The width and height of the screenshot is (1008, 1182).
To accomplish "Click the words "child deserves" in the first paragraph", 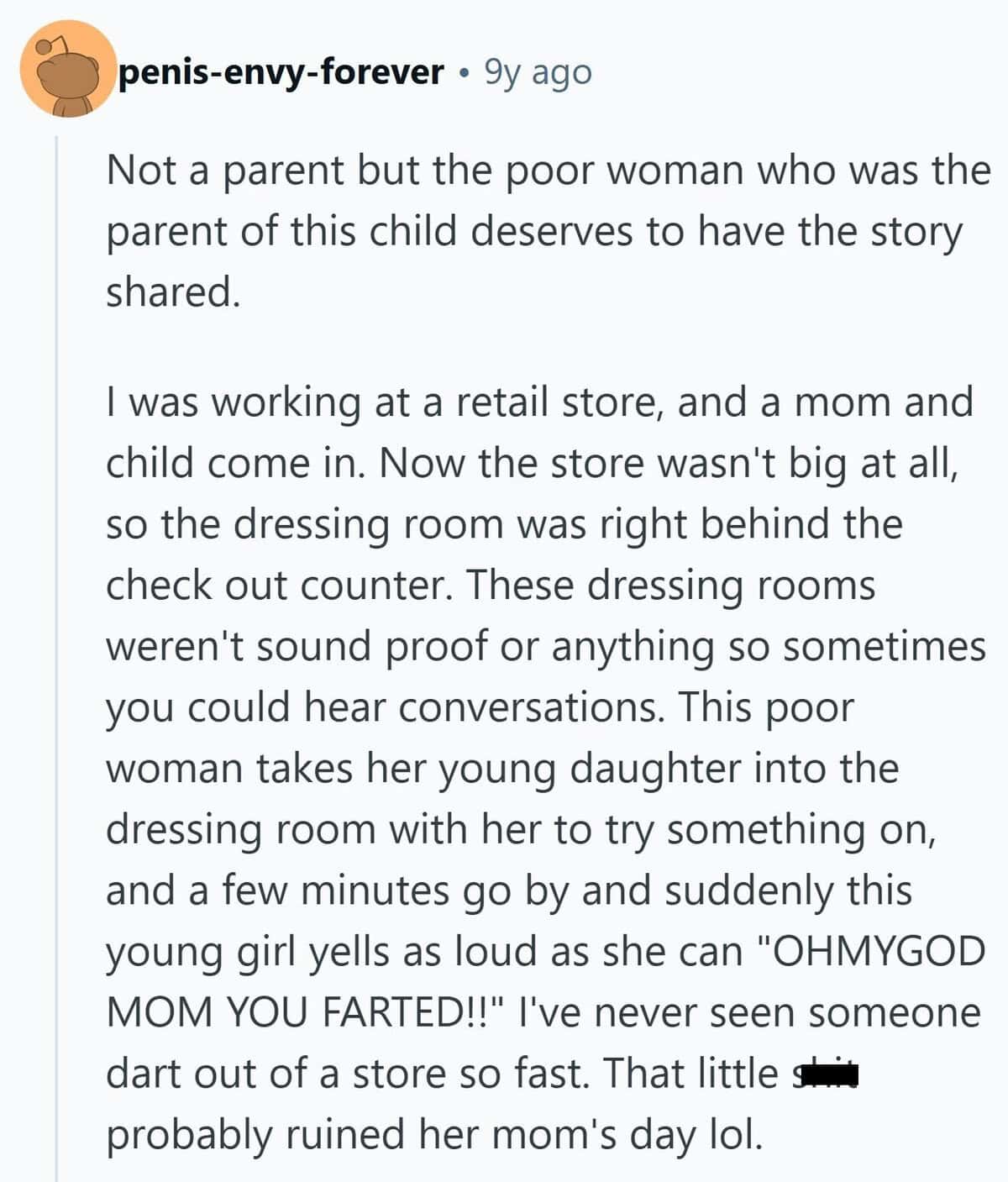I will (x=486, y=231).
